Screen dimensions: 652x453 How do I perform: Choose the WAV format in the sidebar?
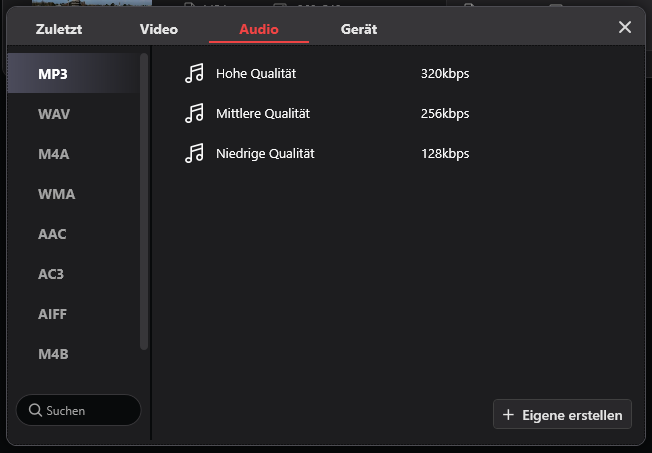coord(74,114)
